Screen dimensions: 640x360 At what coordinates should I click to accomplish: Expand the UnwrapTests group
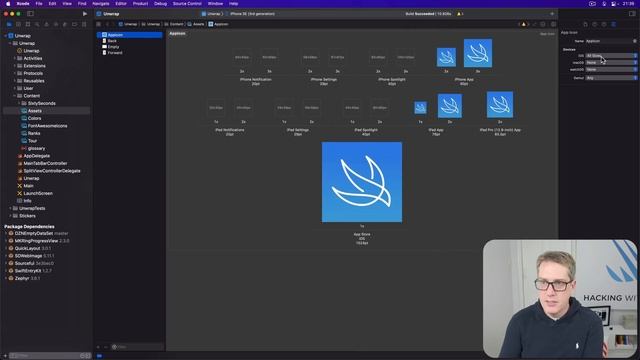[x=10, y=208]
